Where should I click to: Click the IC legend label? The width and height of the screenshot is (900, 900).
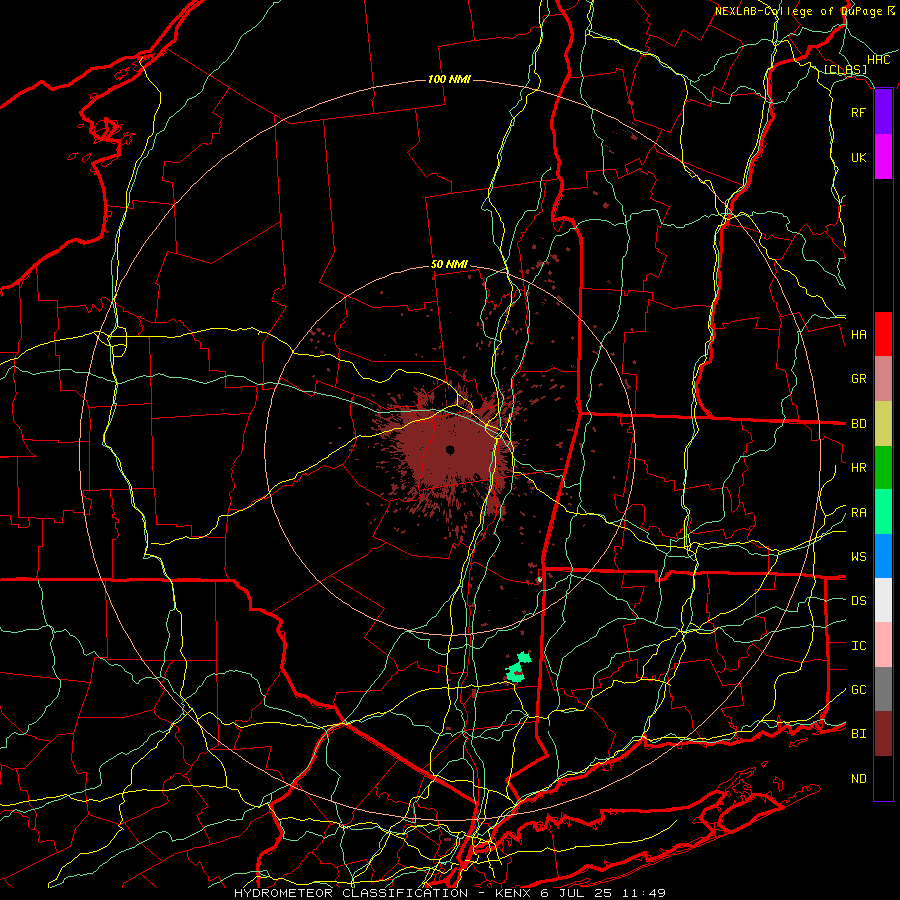(859, 646)
